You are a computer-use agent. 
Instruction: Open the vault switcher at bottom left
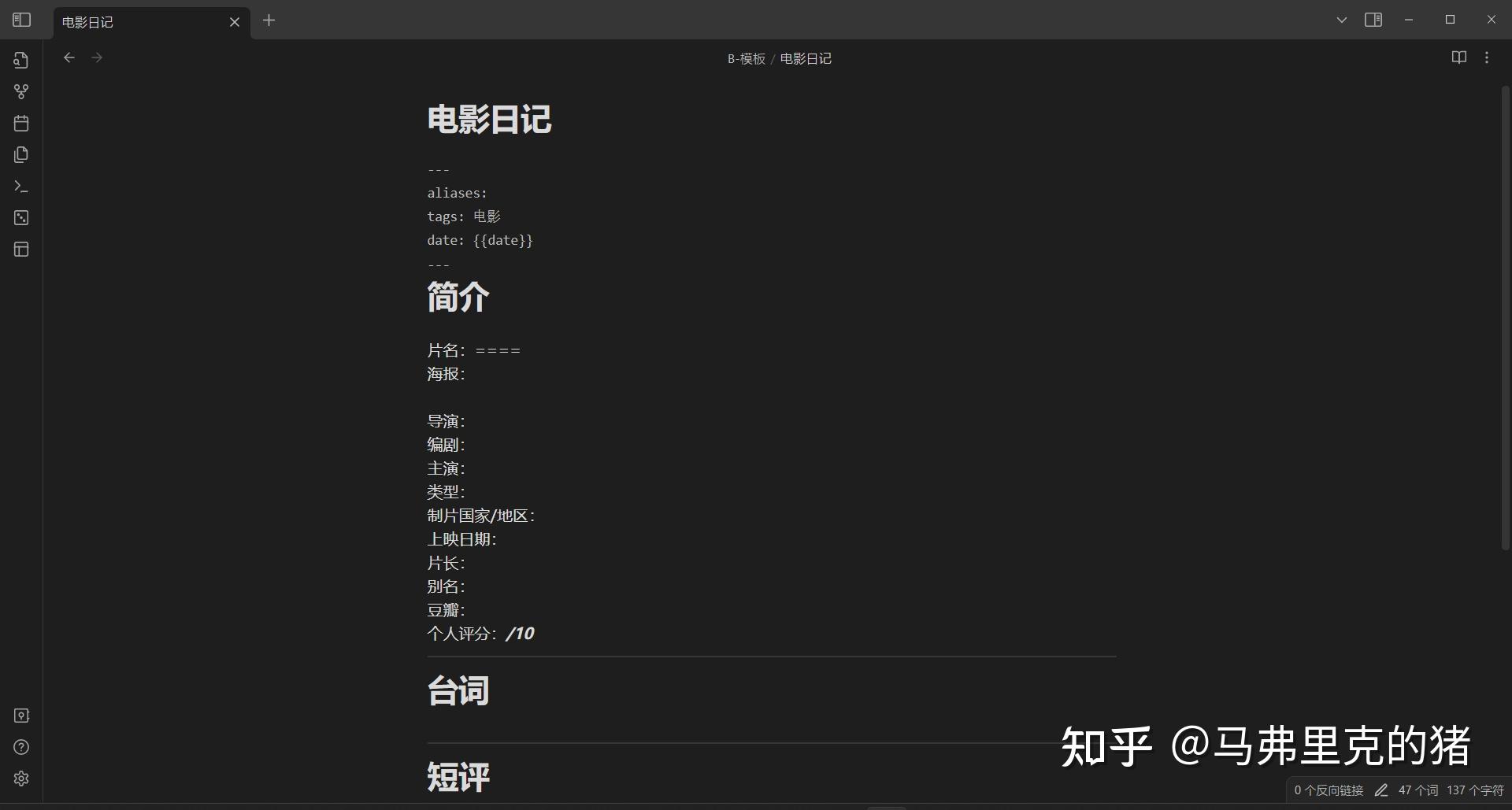(21, 716)
